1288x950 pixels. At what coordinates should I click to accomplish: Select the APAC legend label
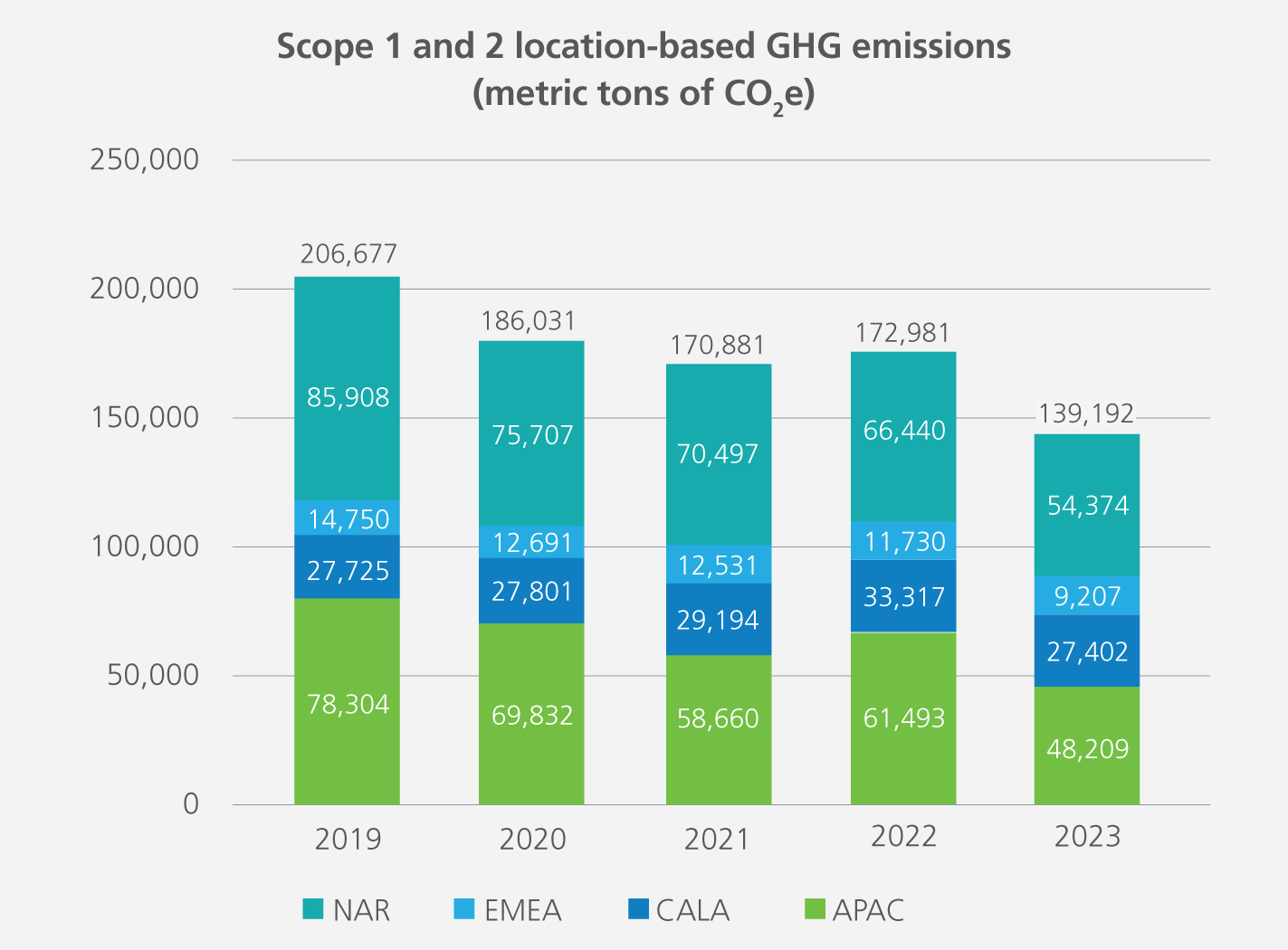coord(868,910)
